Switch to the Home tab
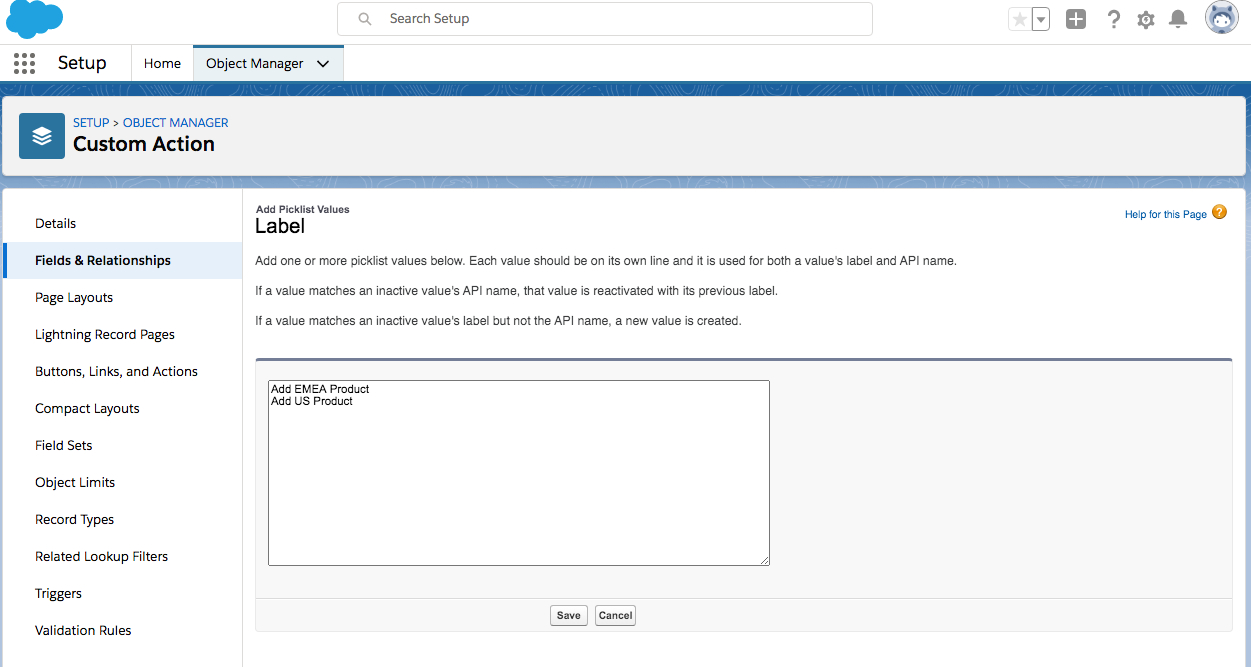Viewport: 1251px width, 667px height. pos(162,62)
